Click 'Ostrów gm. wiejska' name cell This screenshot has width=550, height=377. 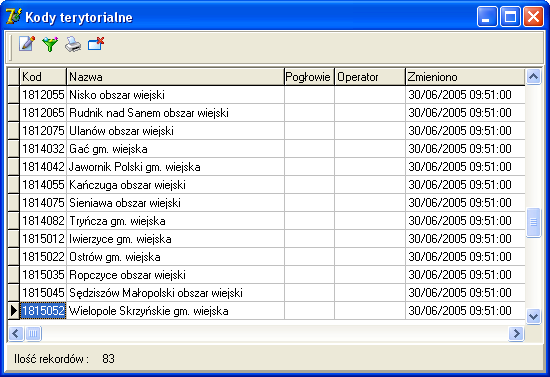[x=175, y=257]
